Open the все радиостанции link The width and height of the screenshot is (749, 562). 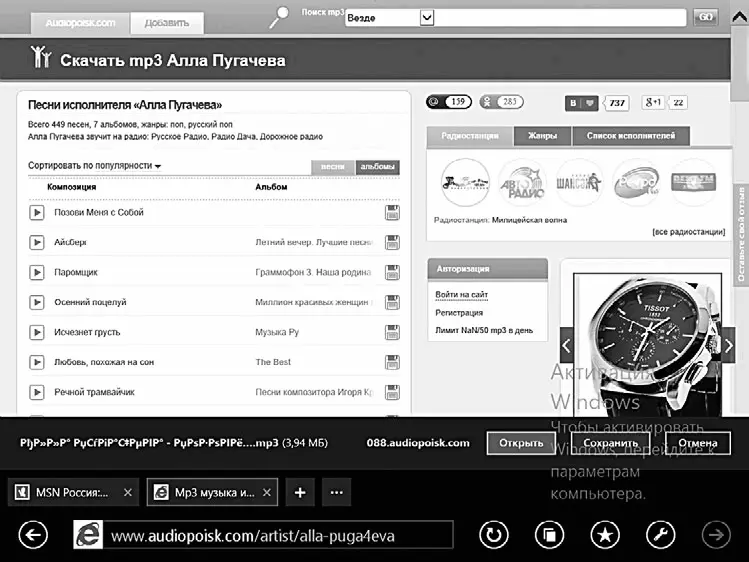pyautogui.click(x=688, y=232)
